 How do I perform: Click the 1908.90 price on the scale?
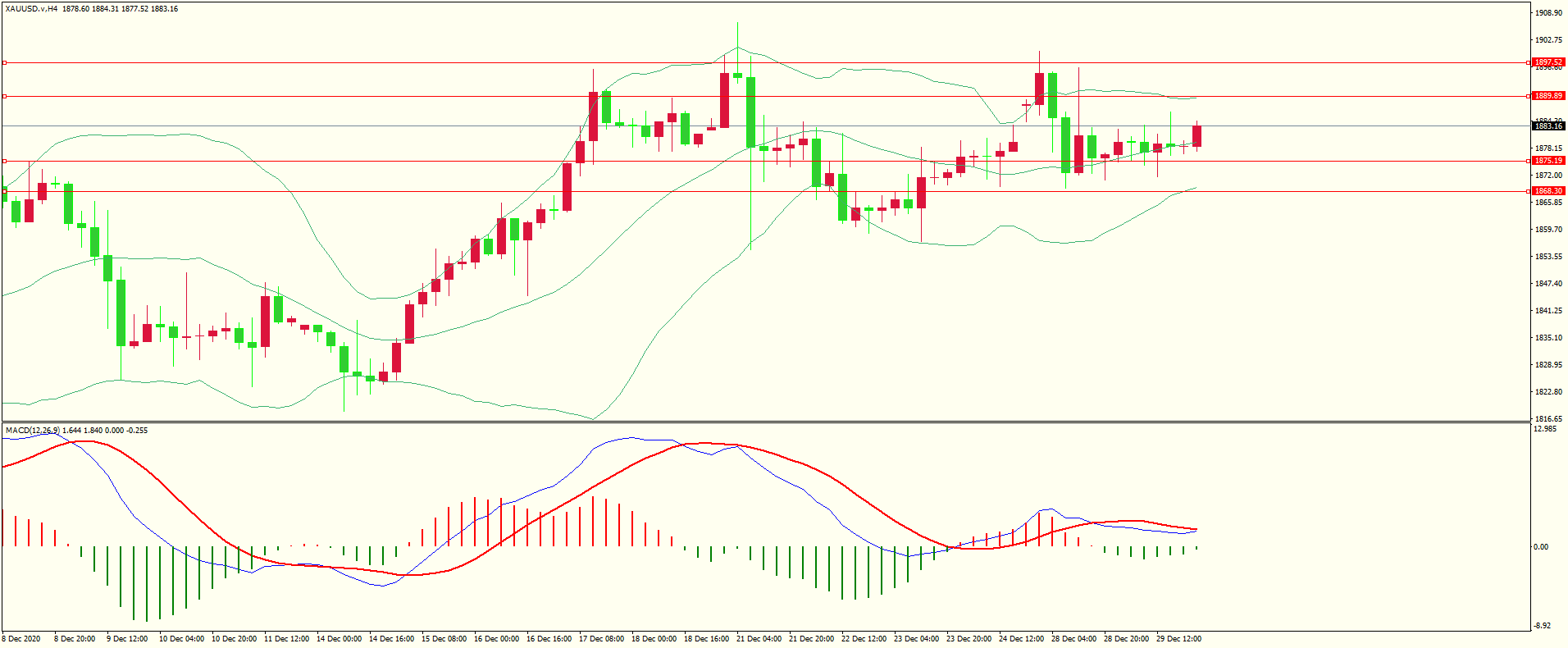click(x=1548, y=13)
